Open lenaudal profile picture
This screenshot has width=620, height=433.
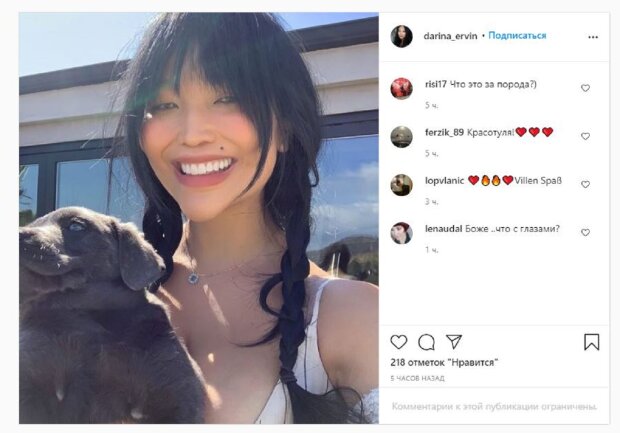click(401, 233)
